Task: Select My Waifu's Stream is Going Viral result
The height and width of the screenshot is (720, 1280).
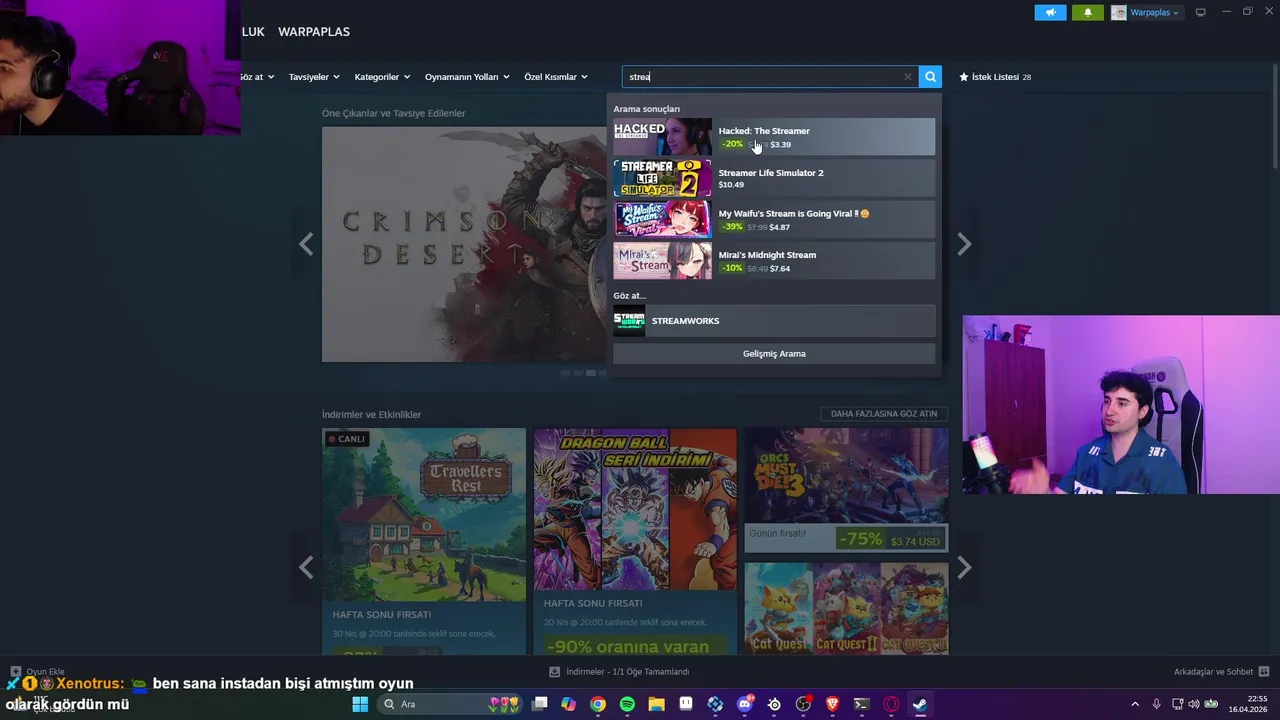Action: [x=774, y=219]
